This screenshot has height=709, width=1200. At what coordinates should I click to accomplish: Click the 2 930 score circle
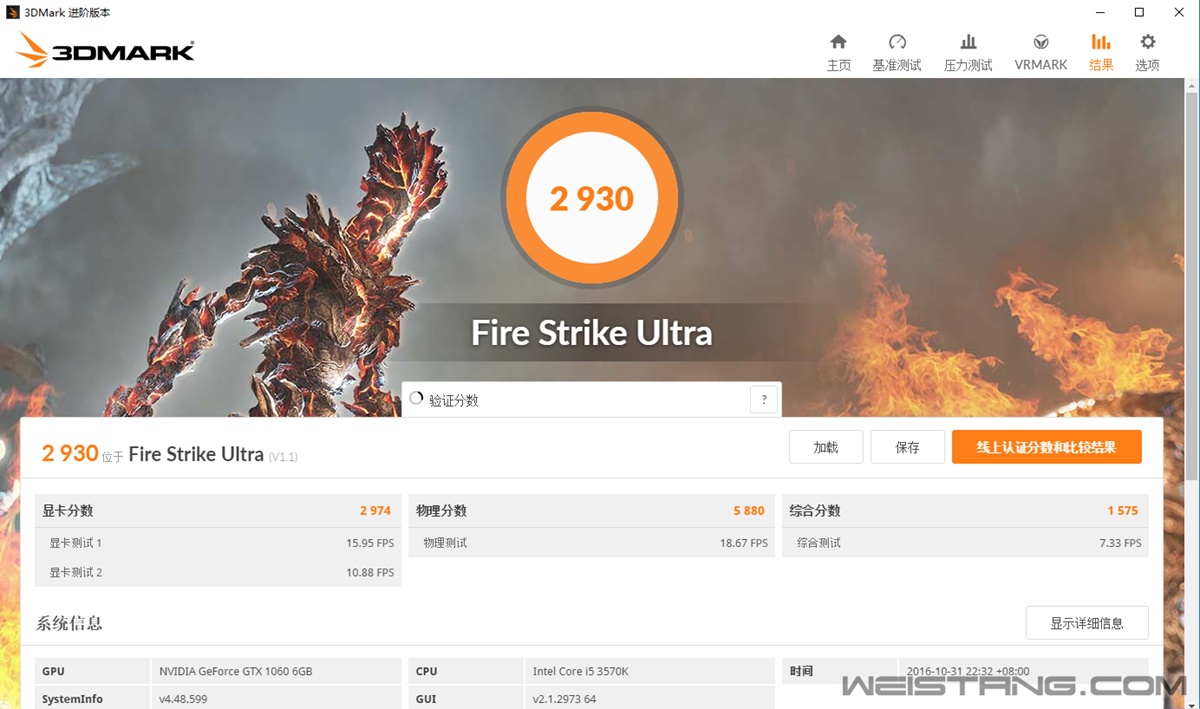coord(592,198)
